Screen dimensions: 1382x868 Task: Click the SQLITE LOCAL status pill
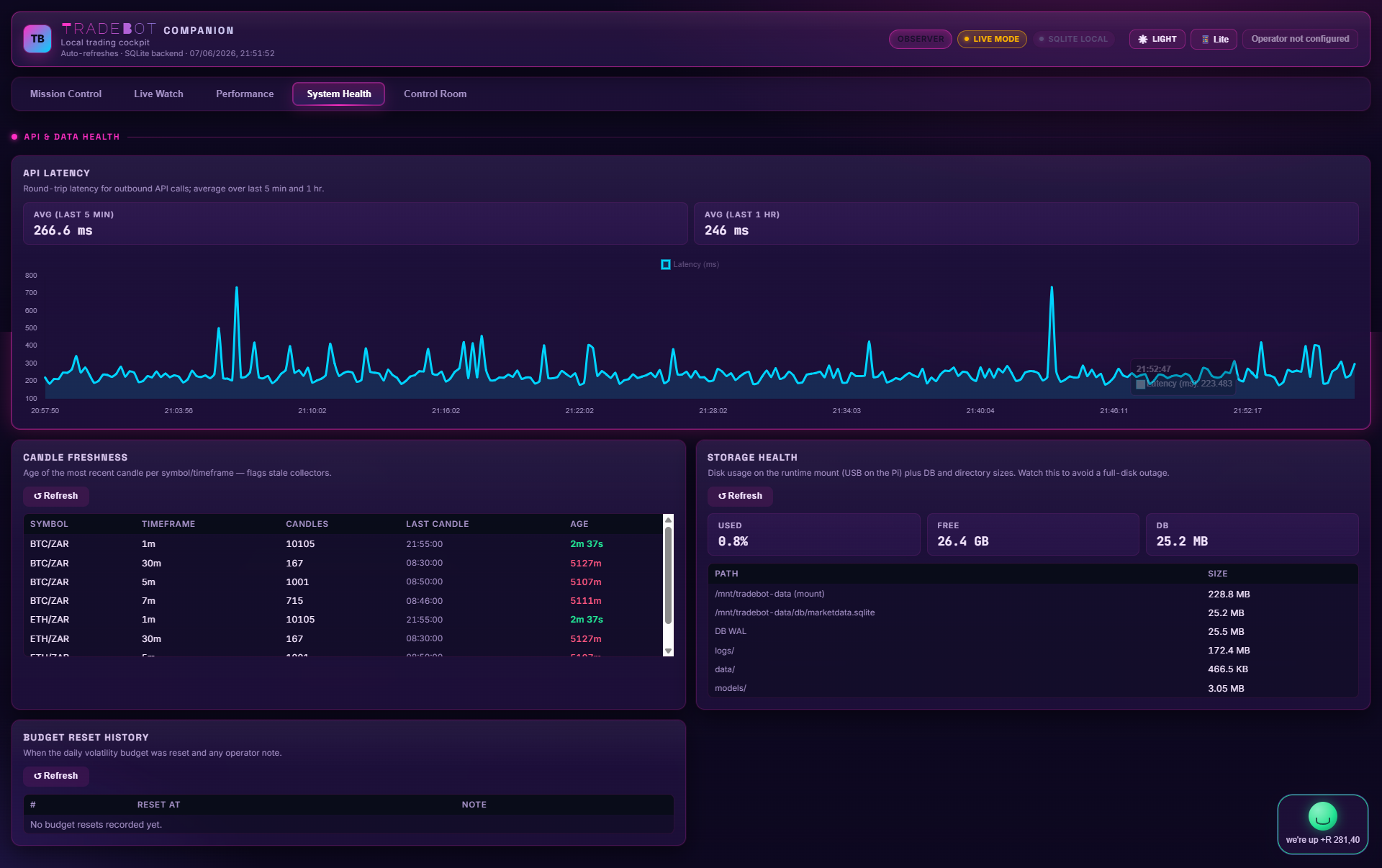pyautogui.click(x=1072, y=39)
